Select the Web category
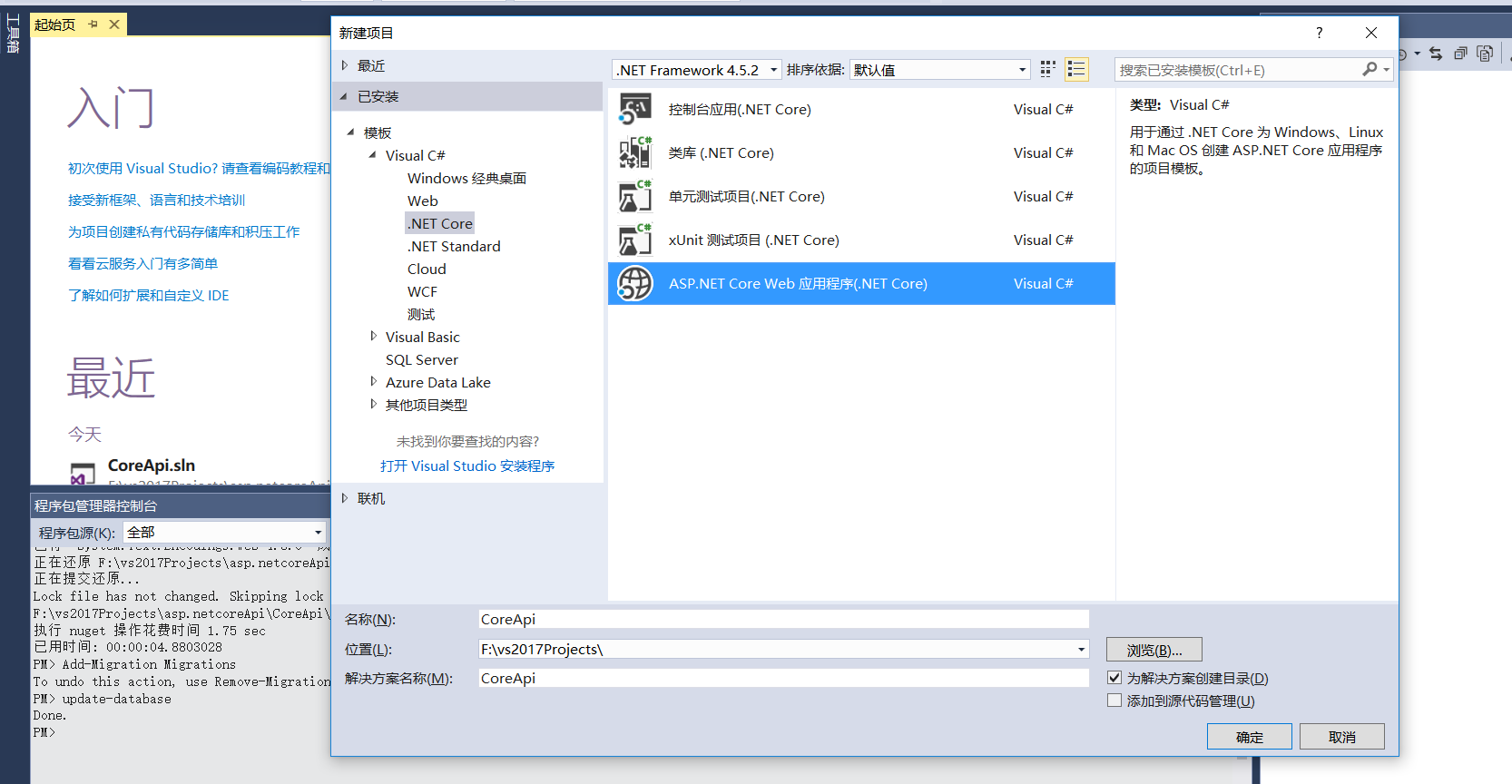 [422, 201]
